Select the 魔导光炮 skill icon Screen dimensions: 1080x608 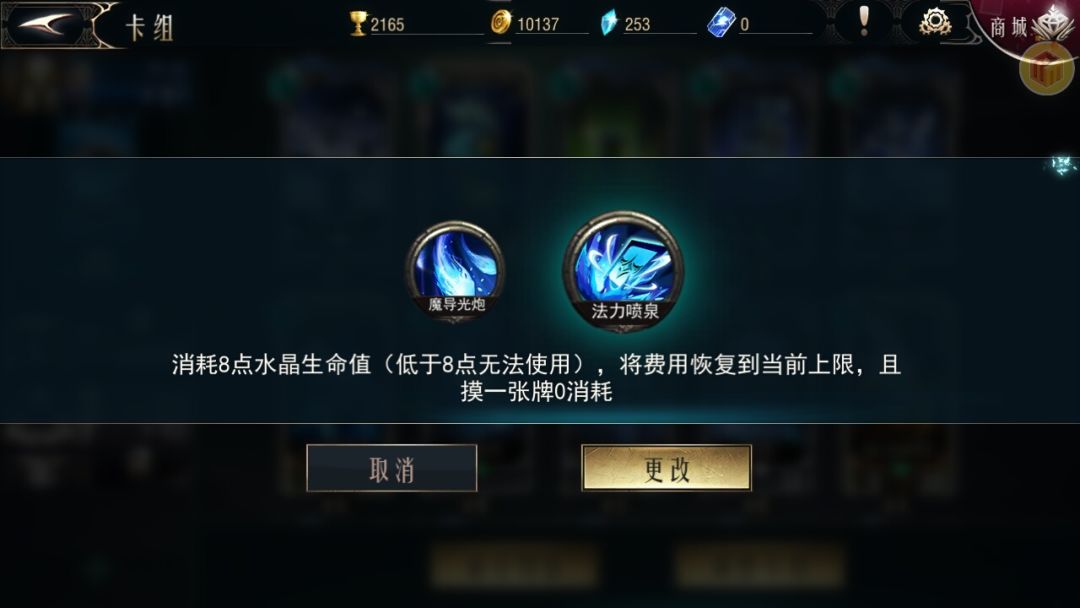click(455, 271)
